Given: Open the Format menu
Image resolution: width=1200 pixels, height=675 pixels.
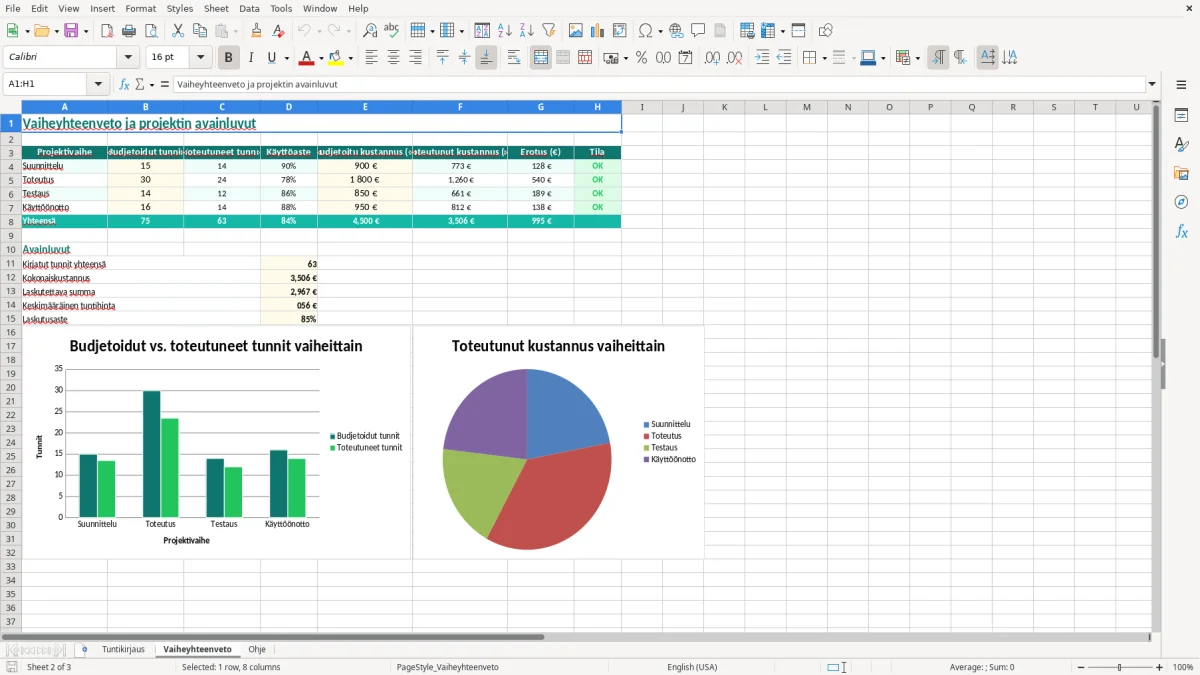Looking at the screenshot, I should [141, 8].
